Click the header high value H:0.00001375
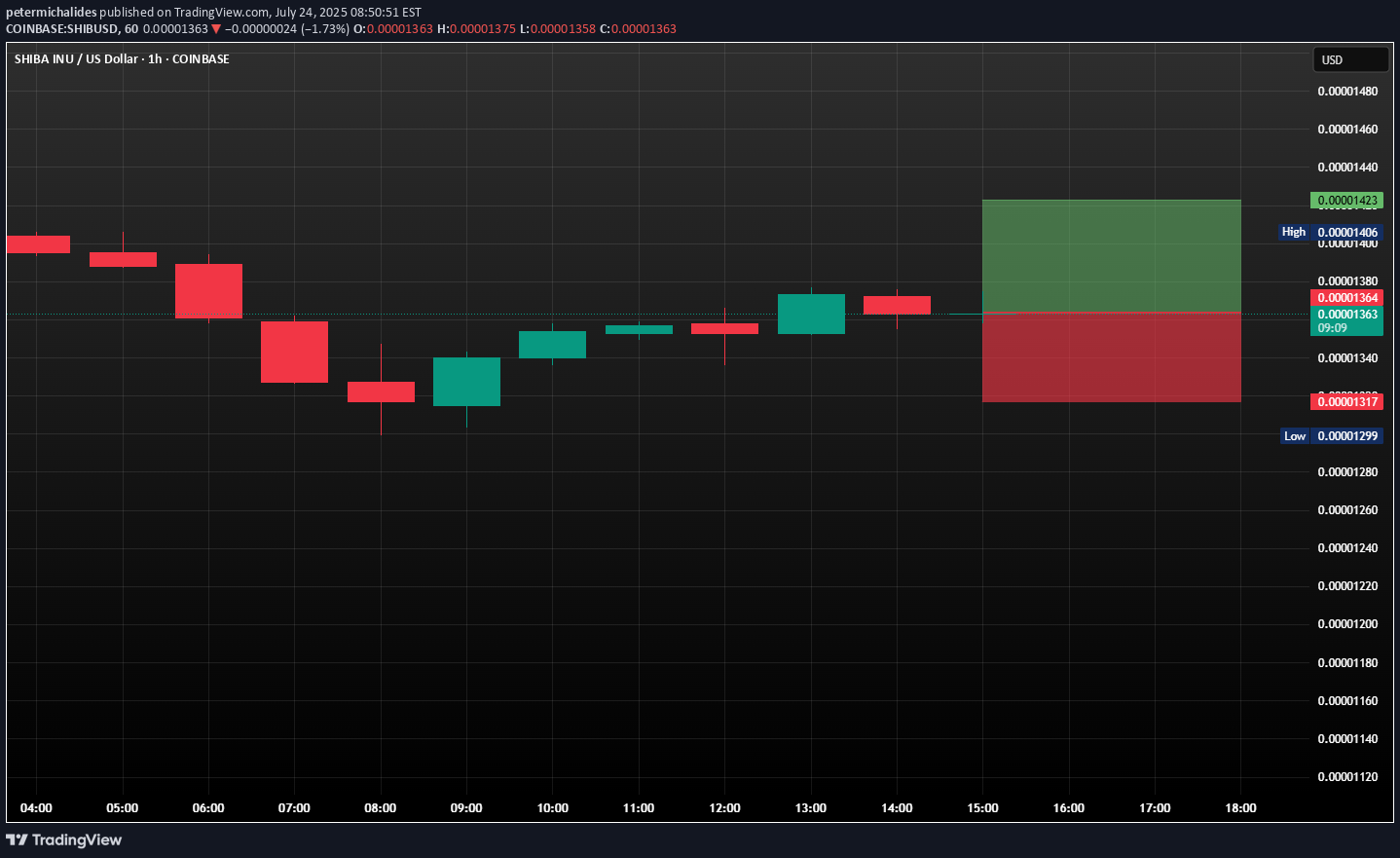The image size is (1400, 858). pyautogui.click(x=476, y=29)
